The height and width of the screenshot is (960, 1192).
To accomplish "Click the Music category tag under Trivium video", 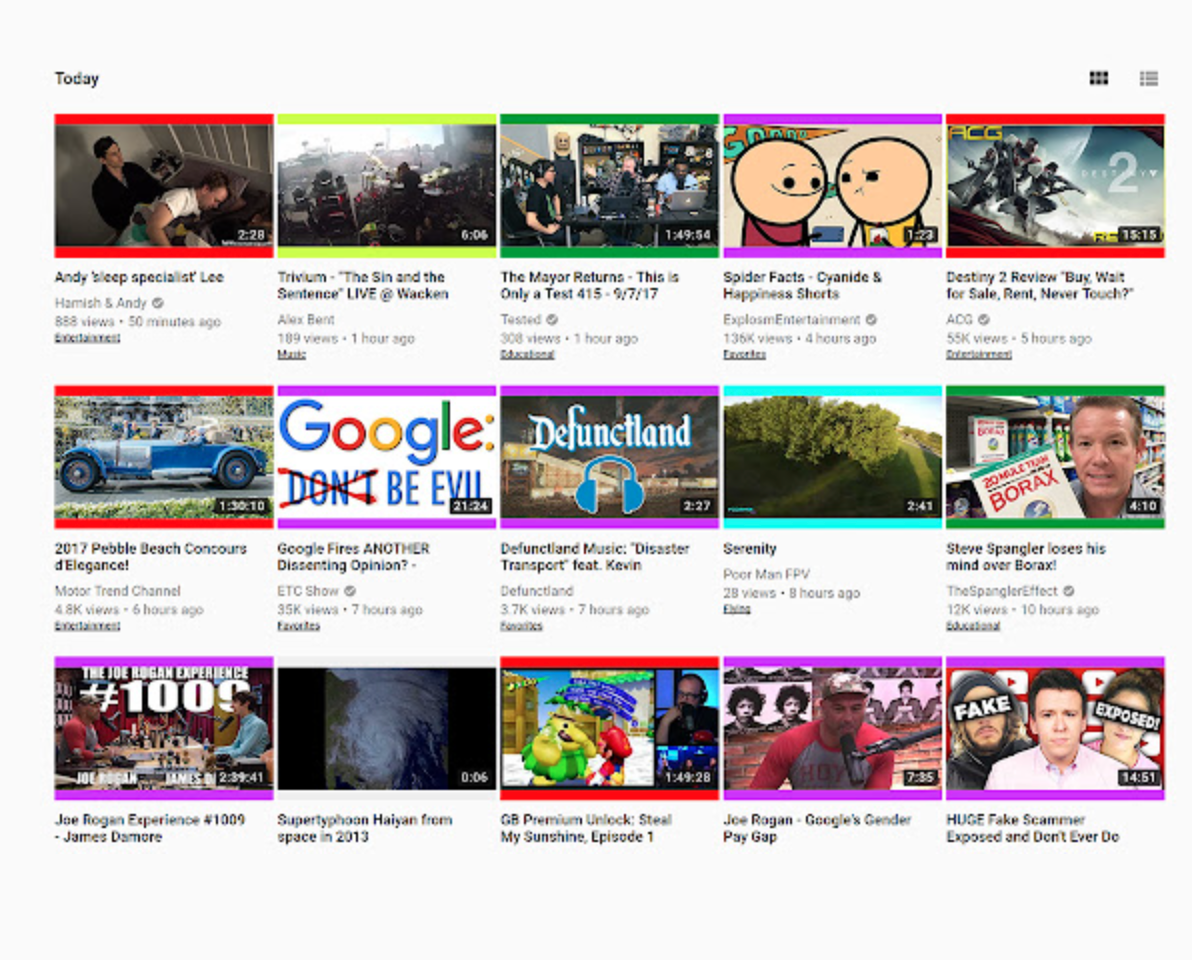I will pyautogui.click(x=291, y=354).
